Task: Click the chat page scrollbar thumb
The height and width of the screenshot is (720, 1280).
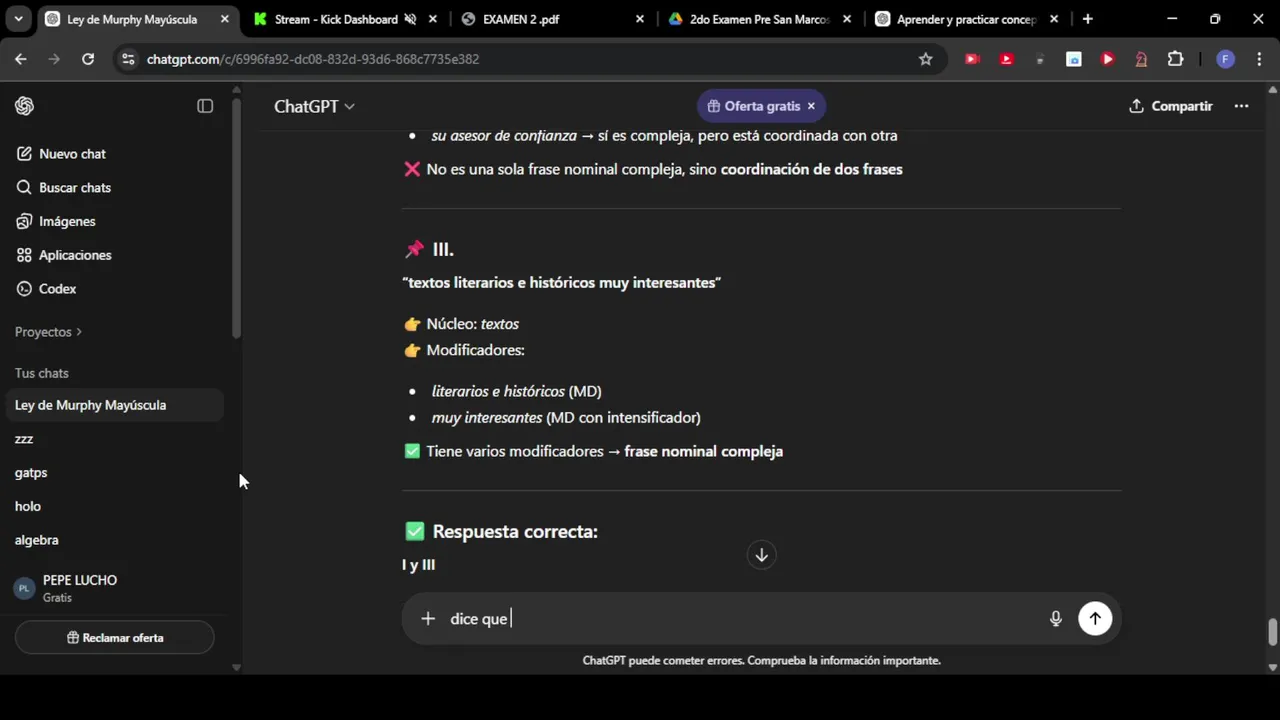Action: (1272, 633)
